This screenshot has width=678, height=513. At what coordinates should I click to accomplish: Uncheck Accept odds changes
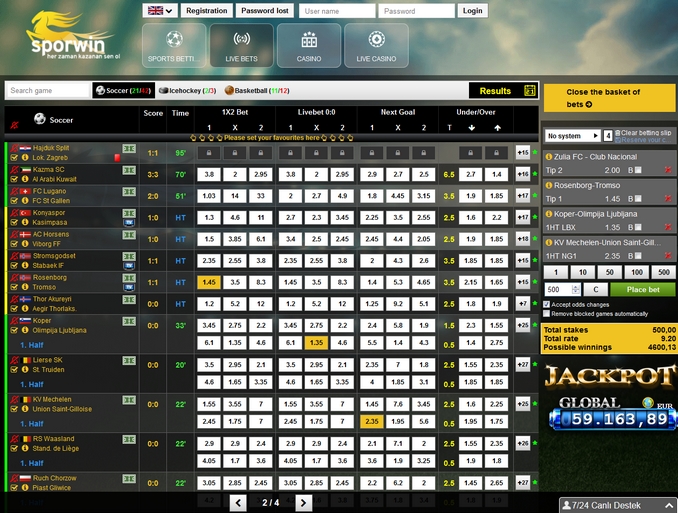coord(547,305)
